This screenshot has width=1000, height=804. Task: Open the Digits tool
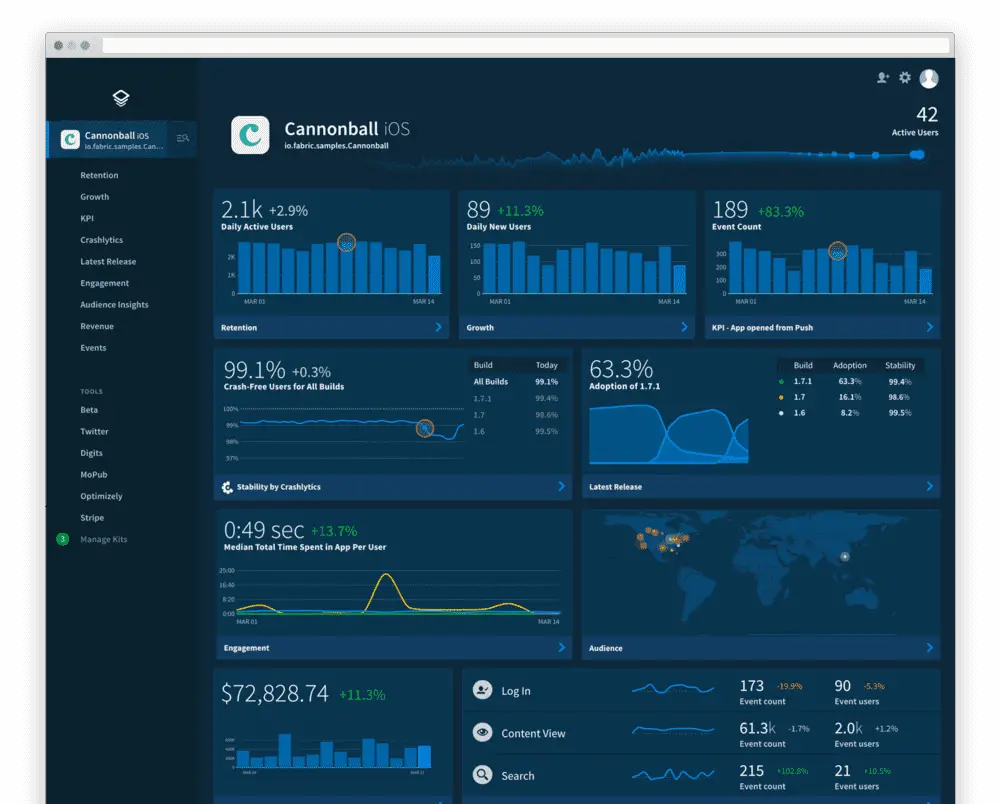pos(91,453)
